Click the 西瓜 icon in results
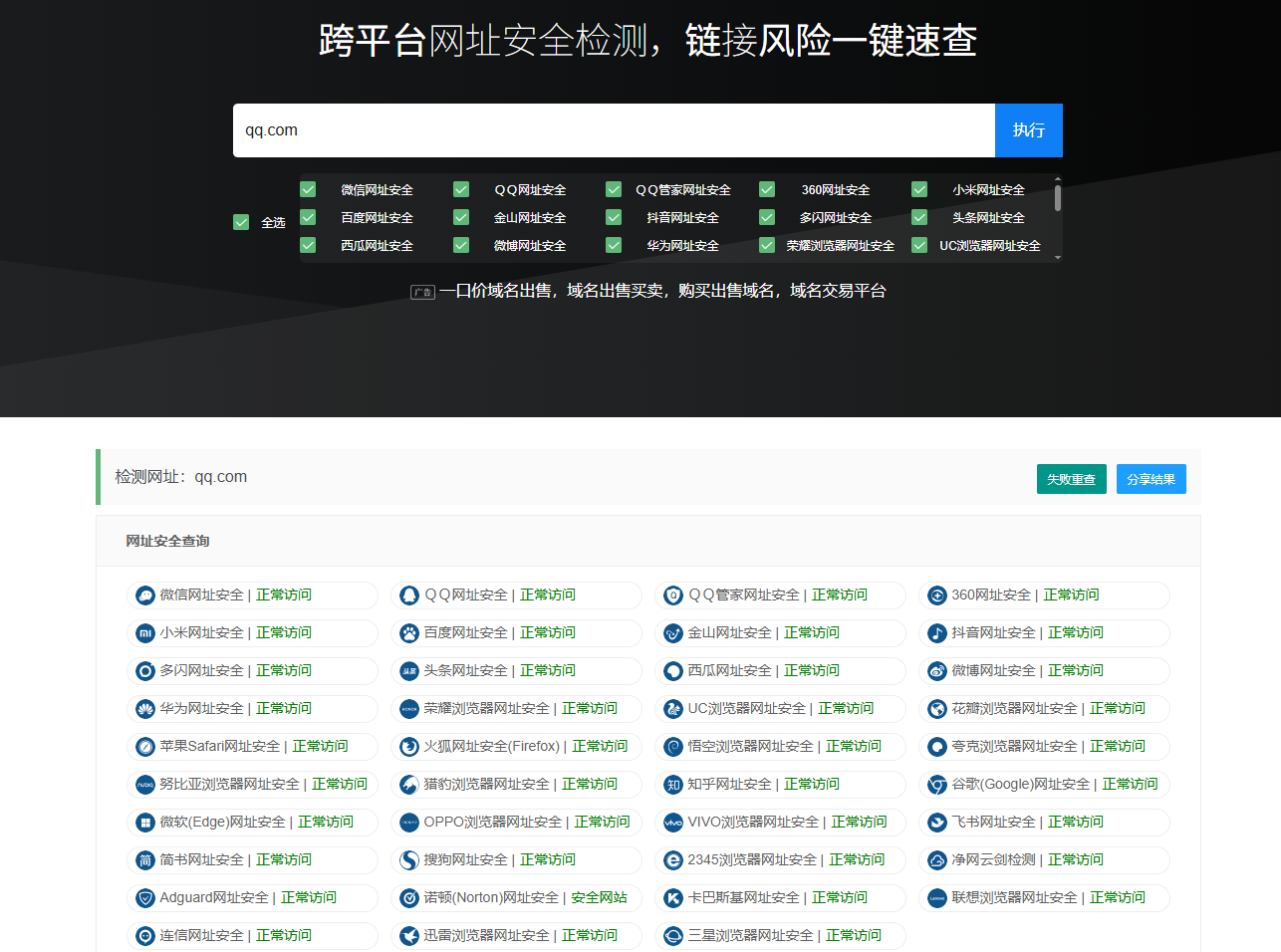This screenshot has height=952, width=1281. click(673, 671)
